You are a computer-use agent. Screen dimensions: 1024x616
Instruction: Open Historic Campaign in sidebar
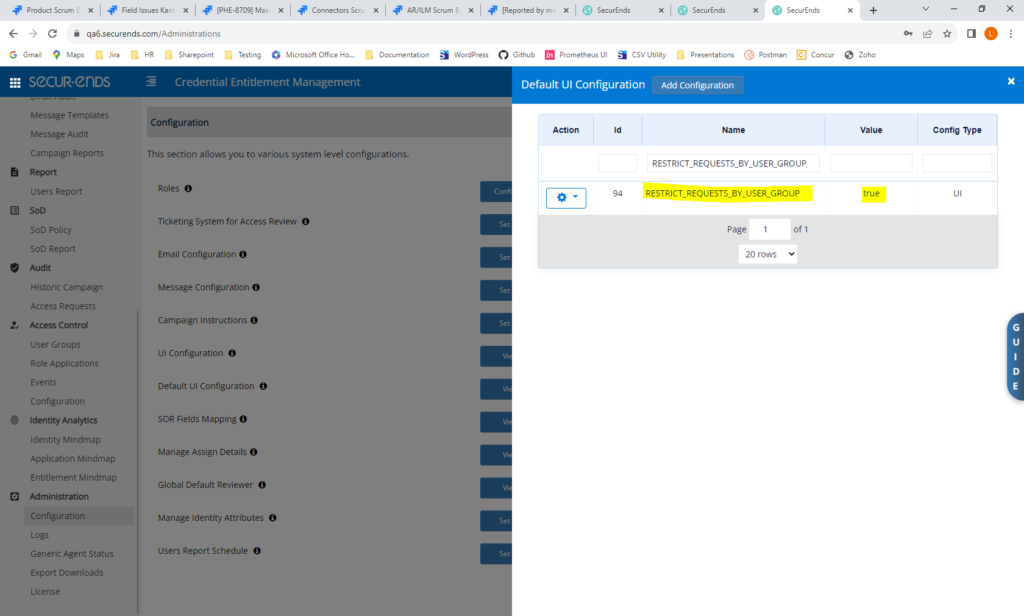(x=67, y=287)
